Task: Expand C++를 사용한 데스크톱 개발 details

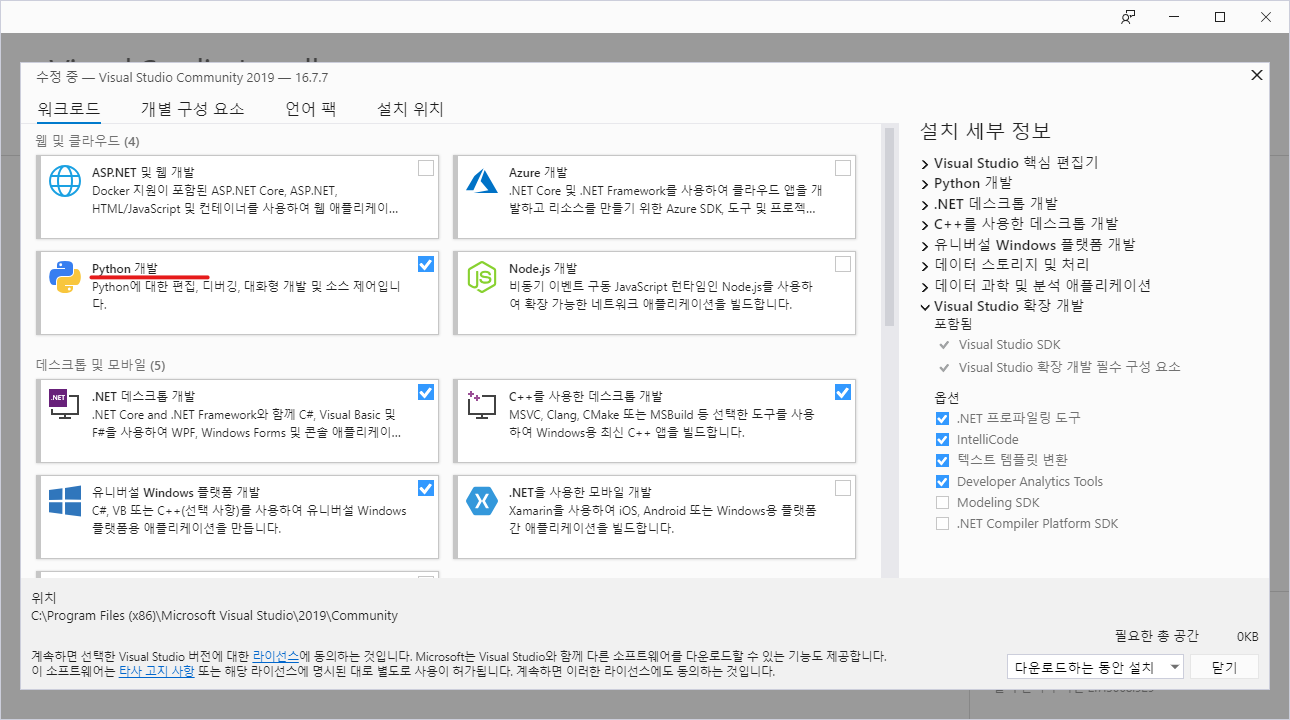Action: pyautogui.click(x=925, y=225)
